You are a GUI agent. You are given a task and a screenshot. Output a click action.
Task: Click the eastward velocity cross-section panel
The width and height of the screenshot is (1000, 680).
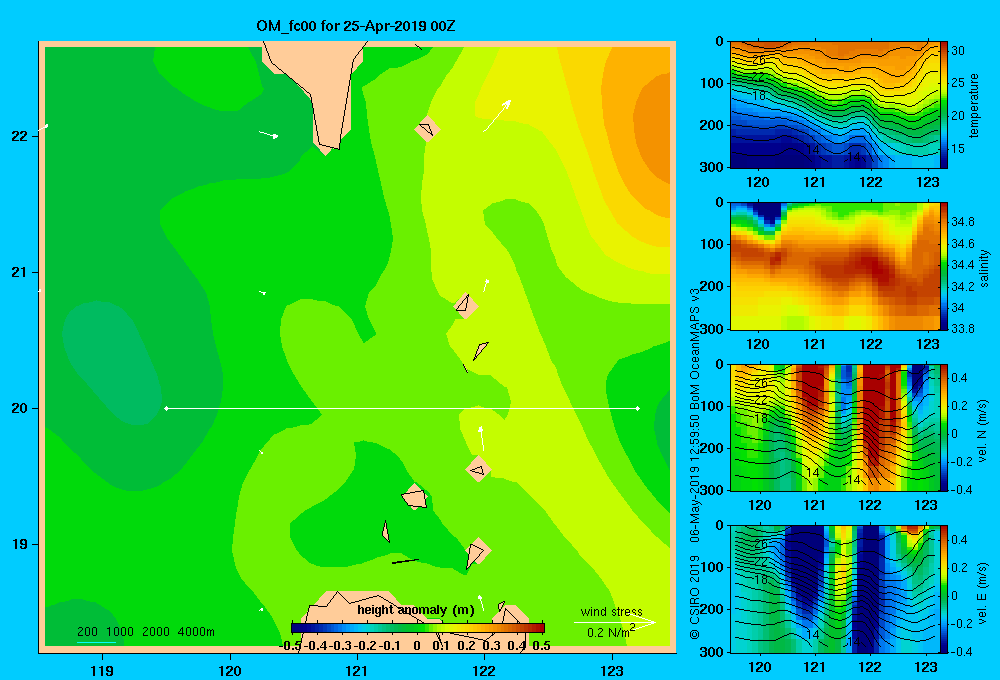[835, 589]
